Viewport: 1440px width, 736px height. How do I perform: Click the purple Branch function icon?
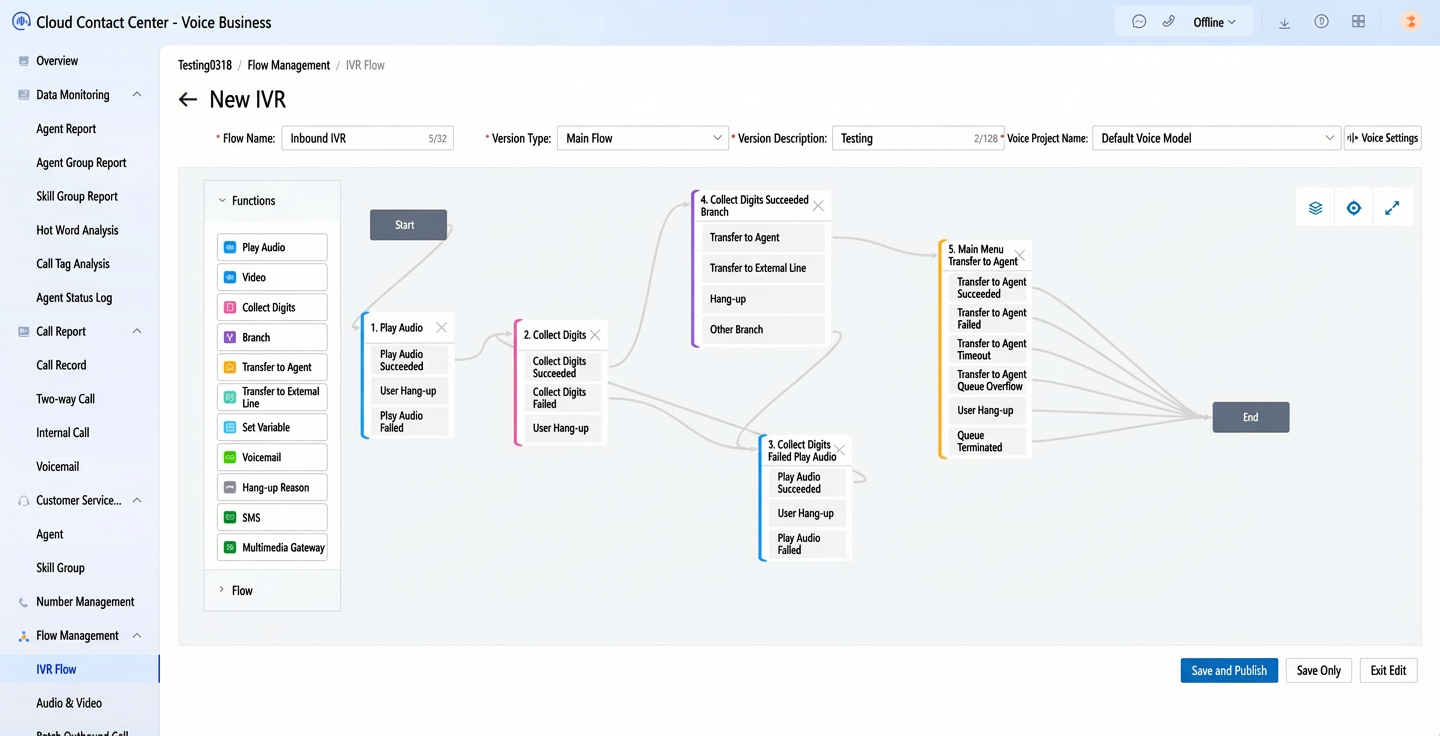230,337
